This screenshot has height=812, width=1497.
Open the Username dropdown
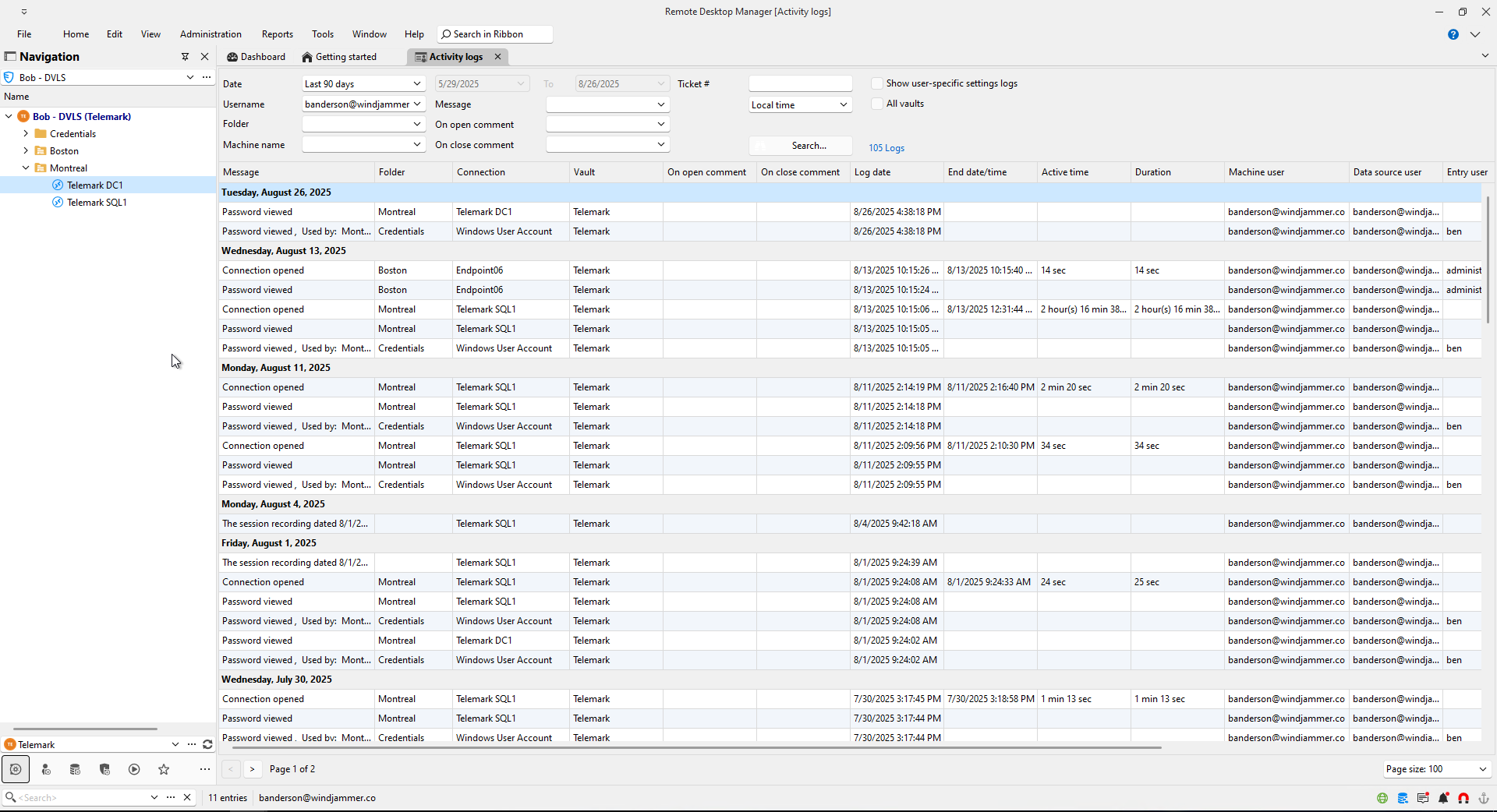click(417, 104)
